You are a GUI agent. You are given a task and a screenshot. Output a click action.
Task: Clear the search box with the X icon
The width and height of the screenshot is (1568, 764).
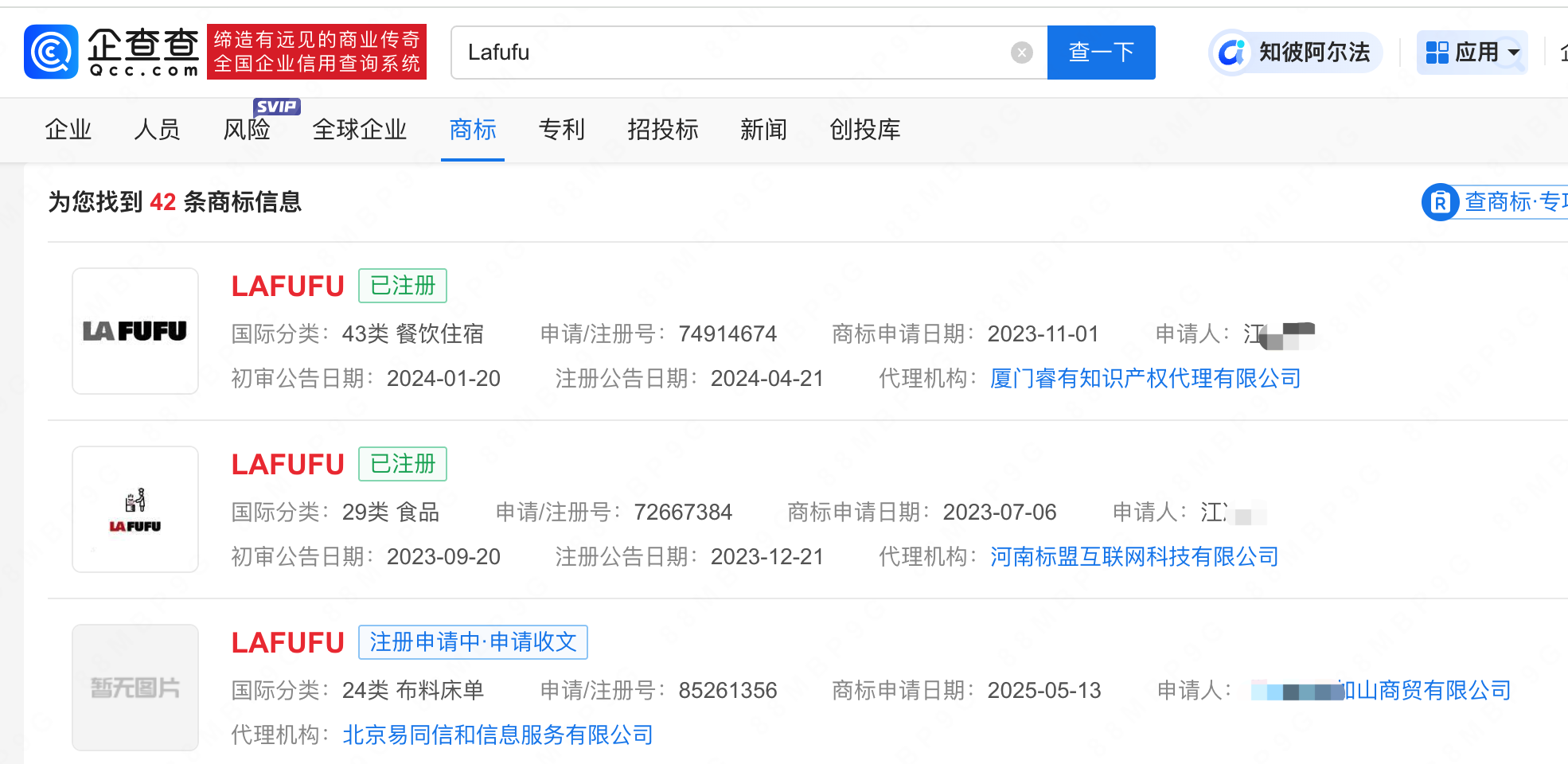pyautogui.click(x=1021, y=53)
